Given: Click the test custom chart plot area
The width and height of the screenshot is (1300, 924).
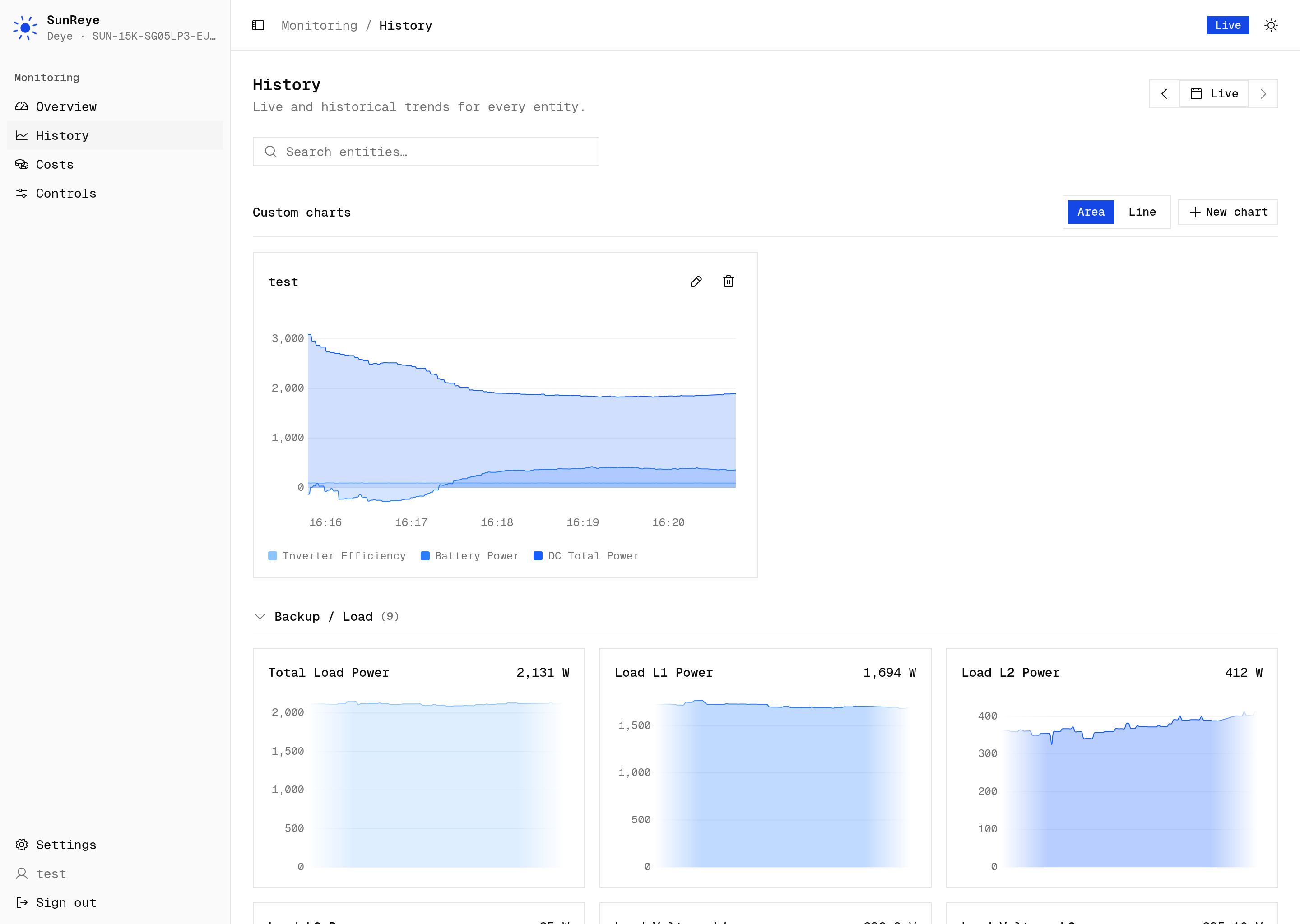Looking at the screenshot, I should [x=521, y=418].
